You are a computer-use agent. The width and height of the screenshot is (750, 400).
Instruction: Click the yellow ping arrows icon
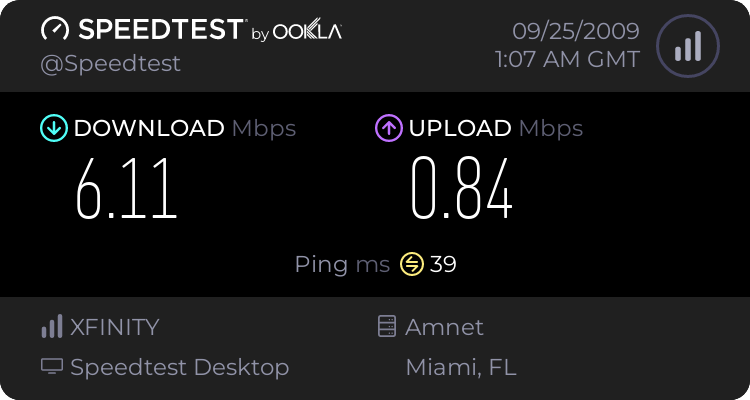point(412,264)
